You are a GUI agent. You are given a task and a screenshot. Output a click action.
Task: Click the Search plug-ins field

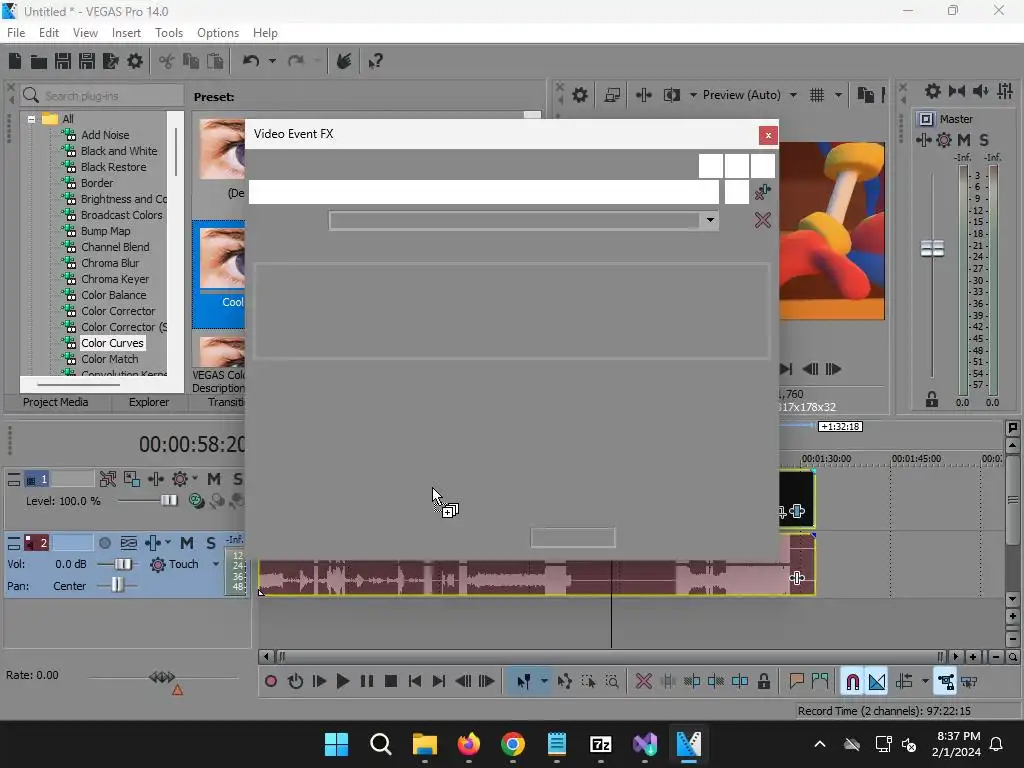coord(102,96)
